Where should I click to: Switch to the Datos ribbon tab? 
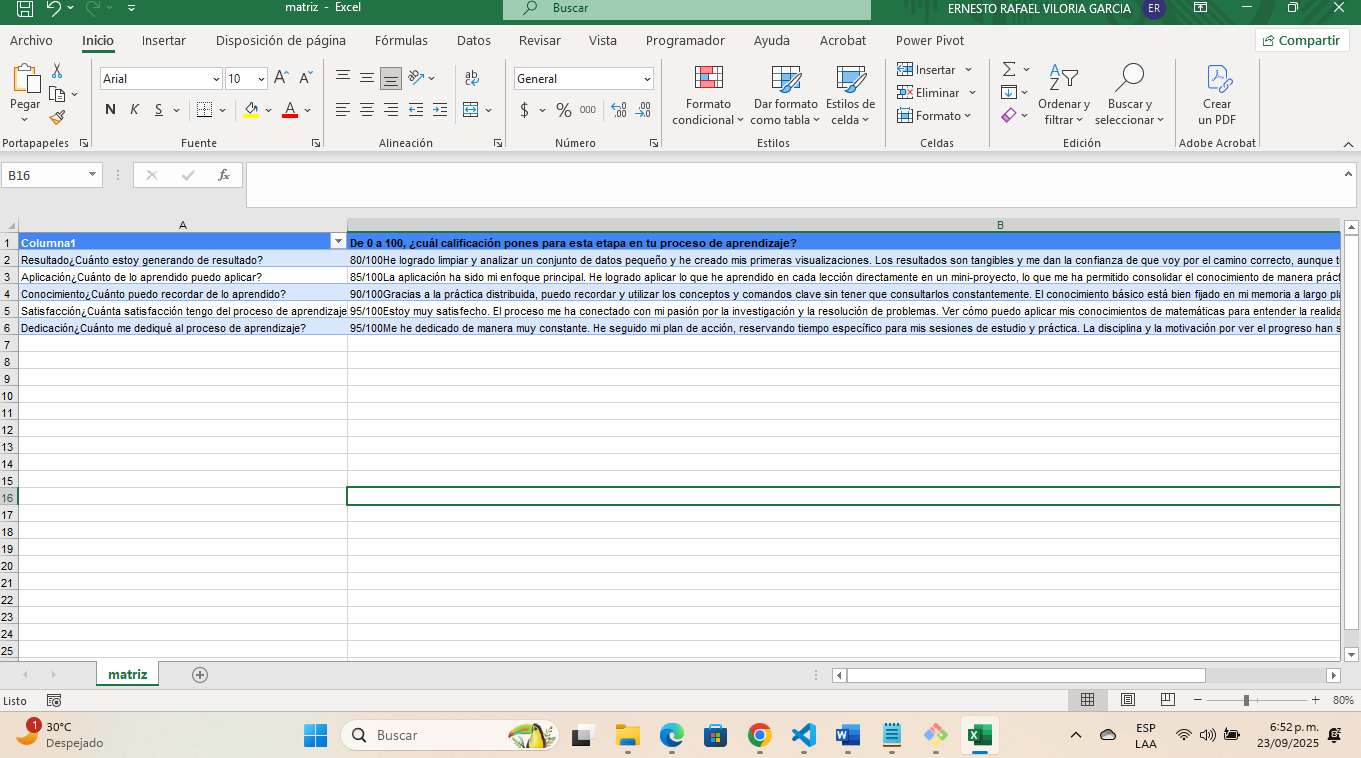point(473,41)
